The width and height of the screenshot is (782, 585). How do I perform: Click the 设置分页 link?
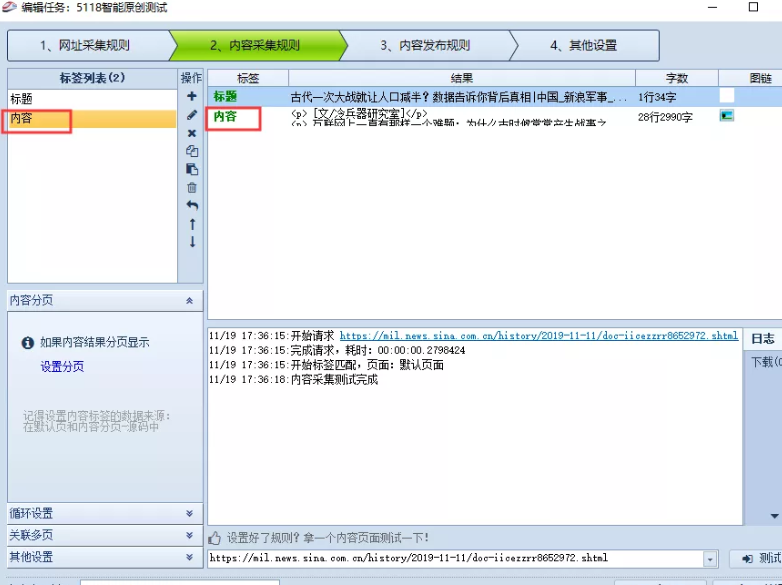(x=62, y=367)
